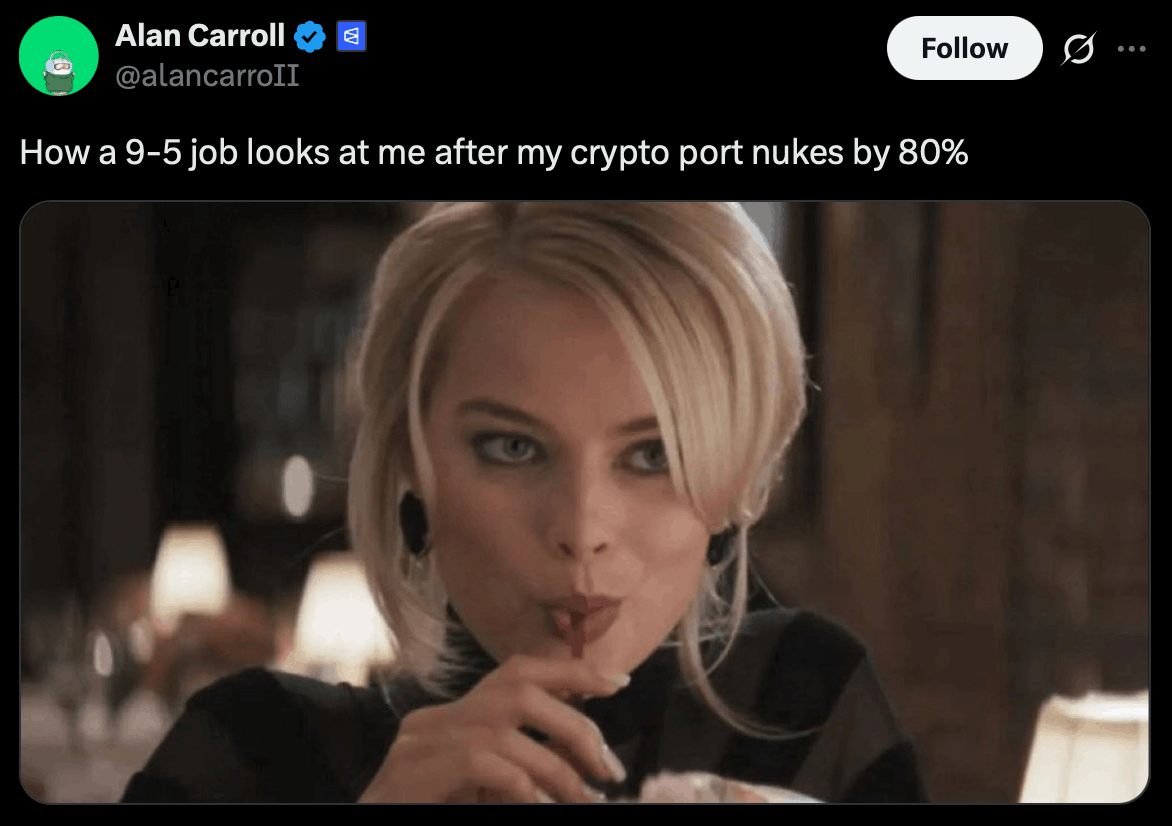Open the three-dot more options menu
1172x826 pixels.
click(1132, 49)
